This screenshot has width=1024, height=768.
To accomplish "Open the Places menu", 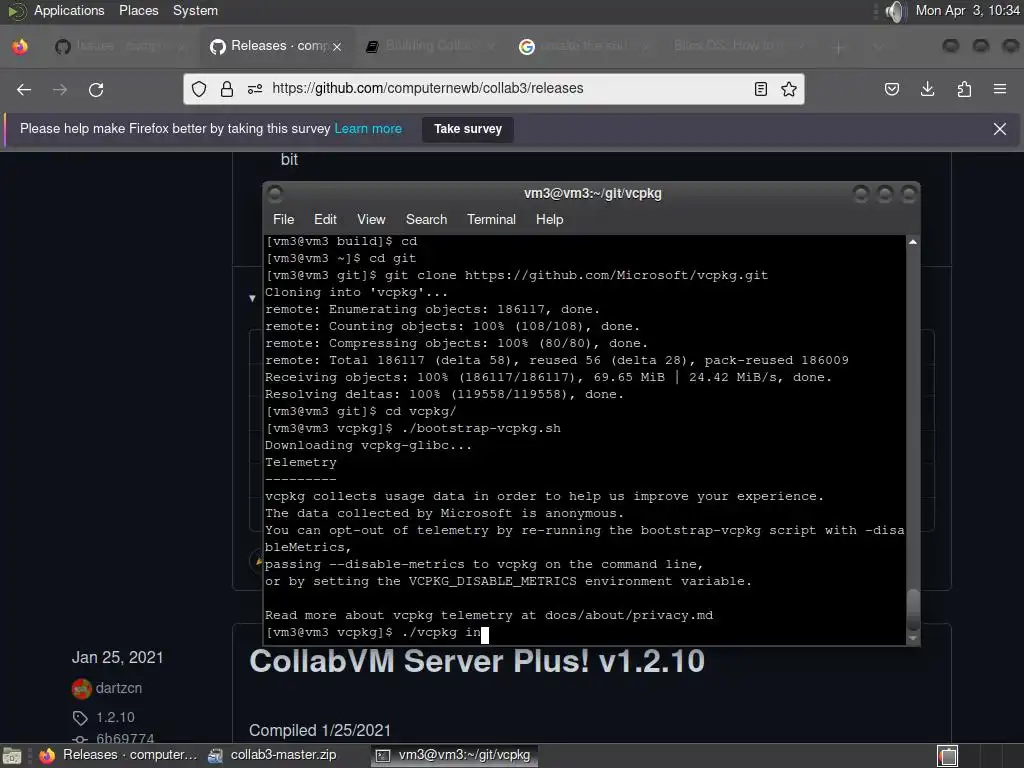I will (x=138, y=10).
